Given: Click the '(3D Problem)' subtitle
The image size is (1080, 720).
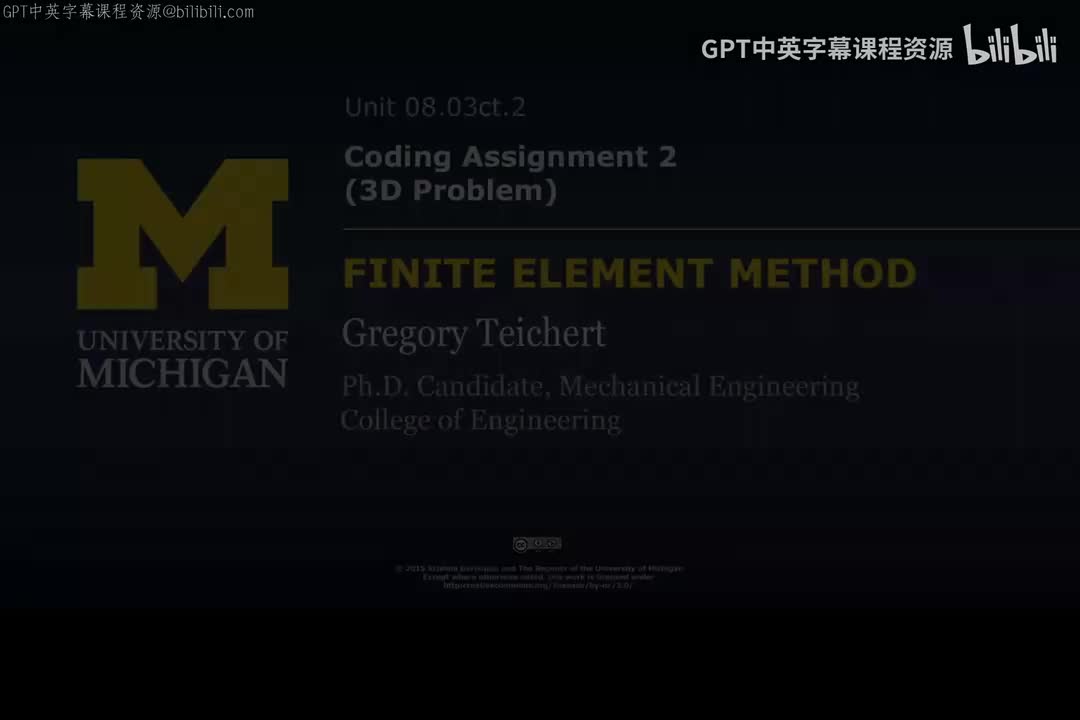Looking at the screenshot, I should coord(450,191).
